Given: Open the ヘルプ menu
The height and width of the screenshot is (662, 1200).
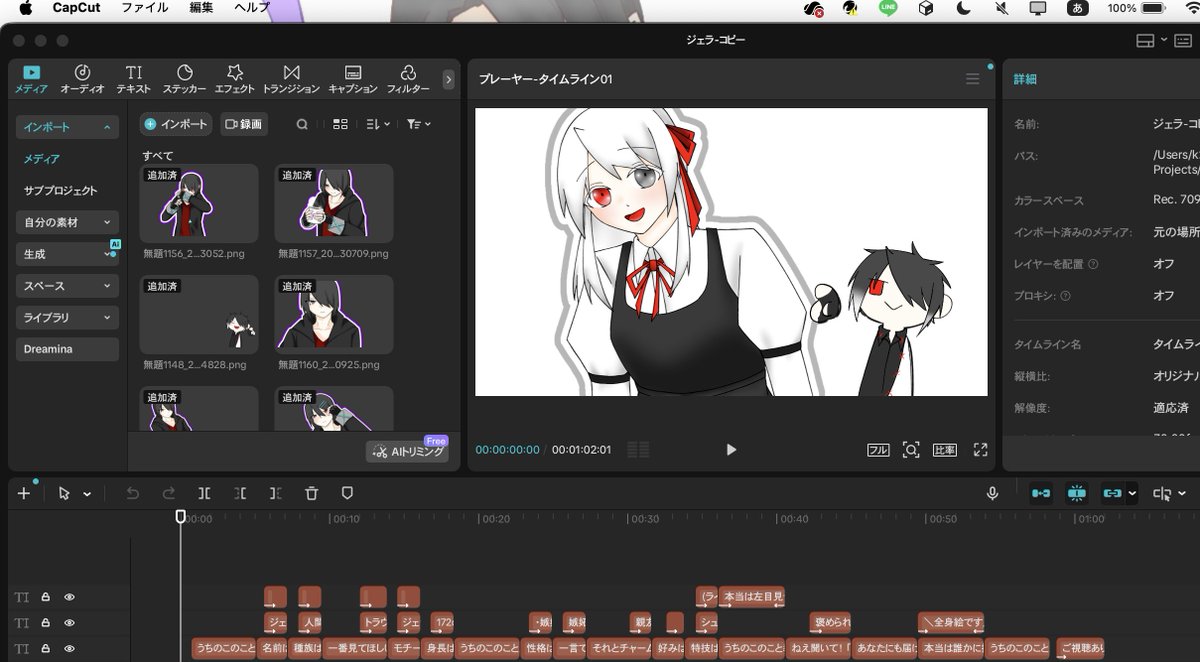Looking at the screenshot, I should coord(252,8).
